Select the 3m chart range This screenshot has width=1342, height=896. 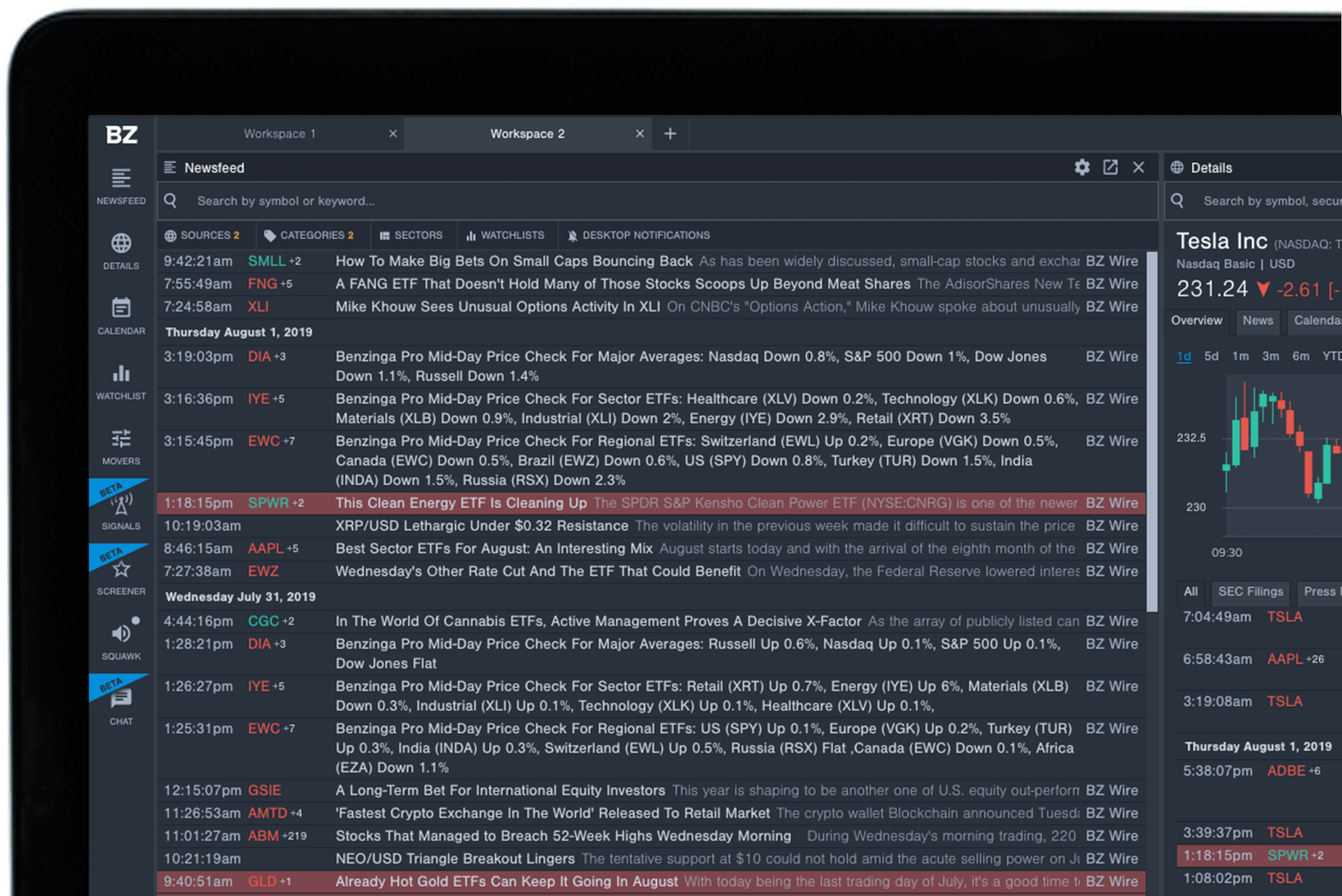pos(1270,356)
